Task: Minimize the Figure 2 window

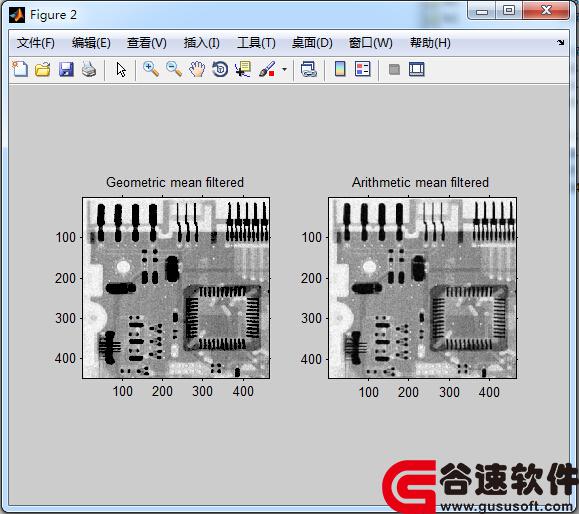Action: tap(482, 11)
